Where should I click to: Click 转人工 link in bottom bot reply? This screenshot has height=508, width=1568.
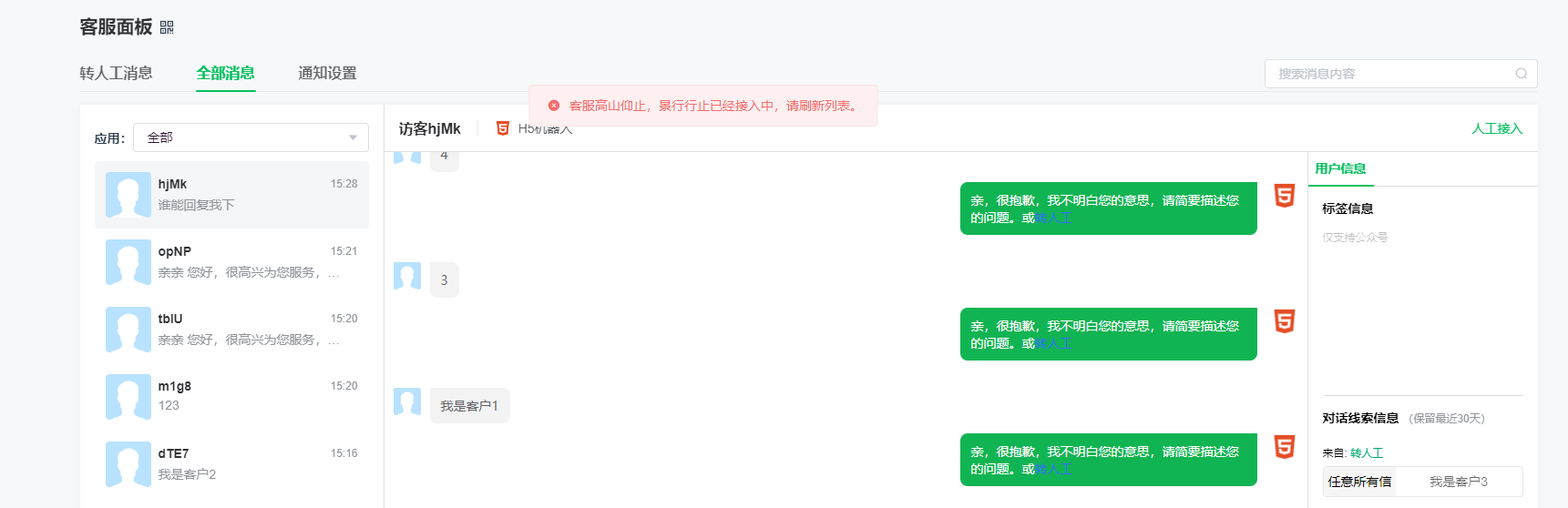tap(1053, 469)
